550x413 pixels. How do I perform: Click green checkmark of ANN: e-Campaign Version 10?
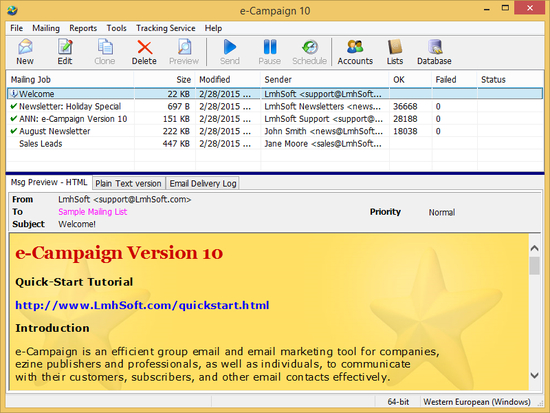coord(14,119)
